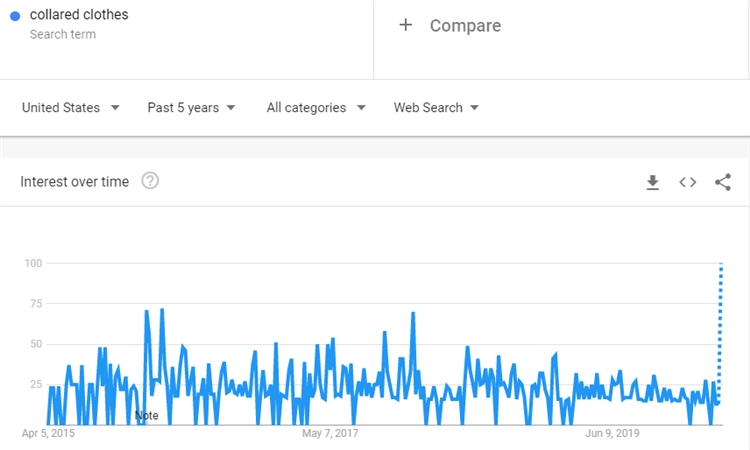Click the dotted partial-data line at chart end
This screenshot has width=750, height=450.
pyautogui.click(x=720, y=330)
